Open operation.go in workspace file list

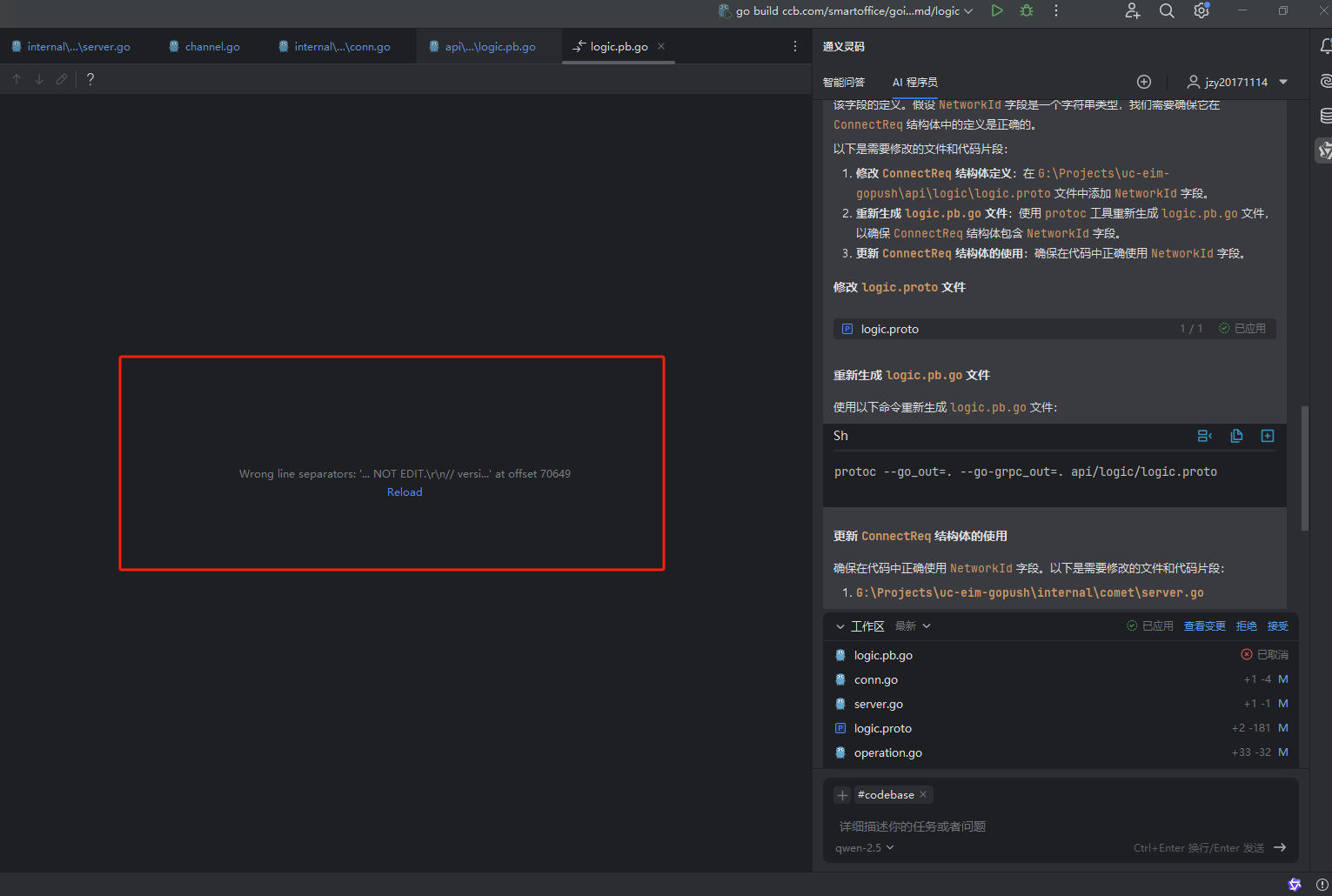tap(887, 753)
